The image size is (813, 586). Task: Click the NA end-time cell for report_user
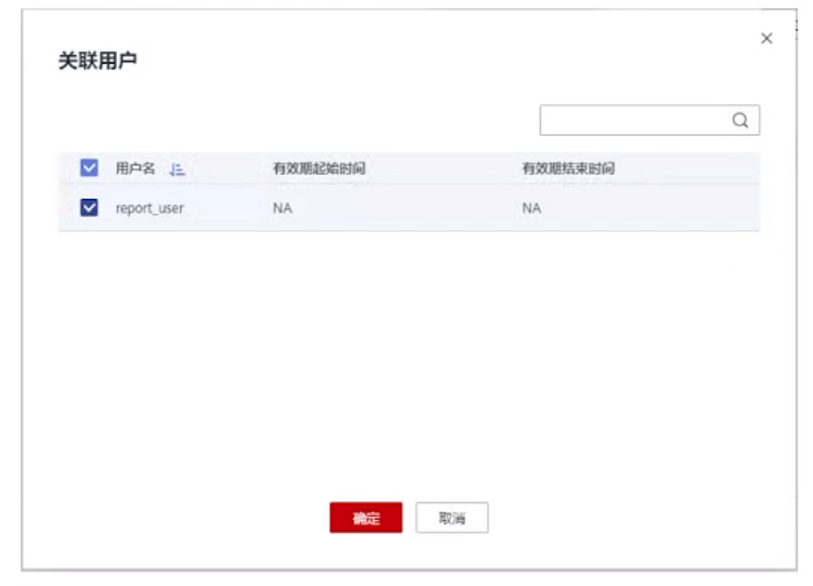tap(531, 208)
